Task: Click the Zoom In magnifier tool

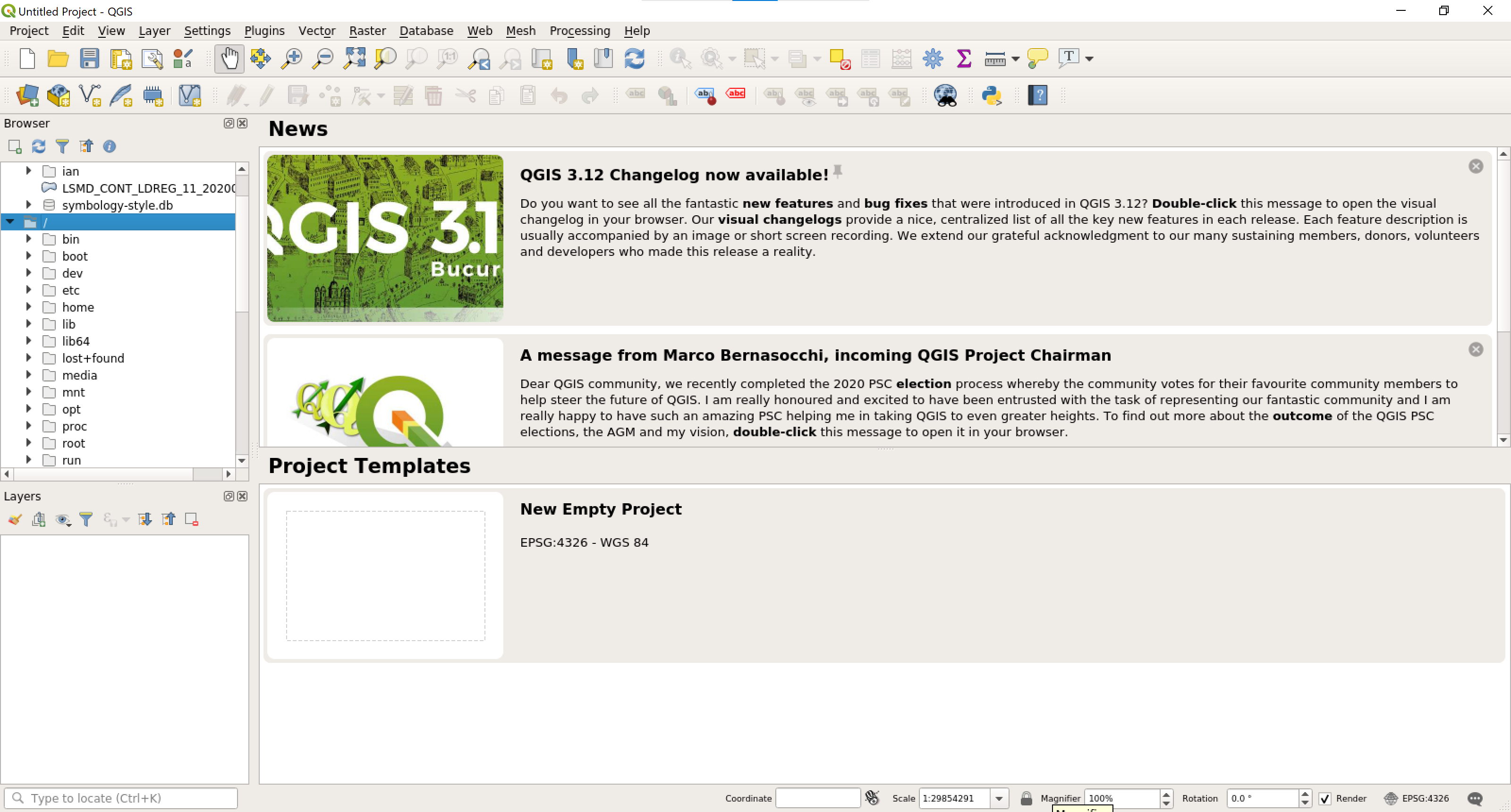Action: (291, 59)
